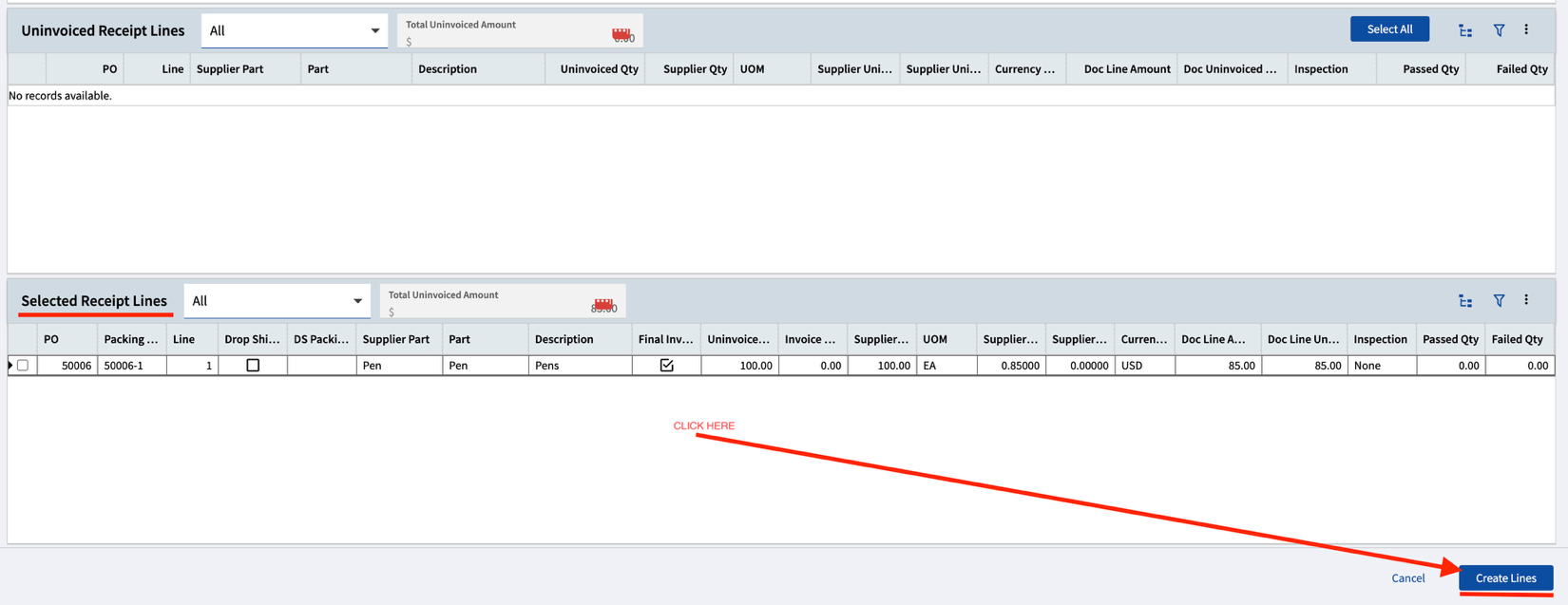Screen dimensions: 1568x605
Task: Click the '0.85000' supplier unit cost cell
Action: point(1011,366)
